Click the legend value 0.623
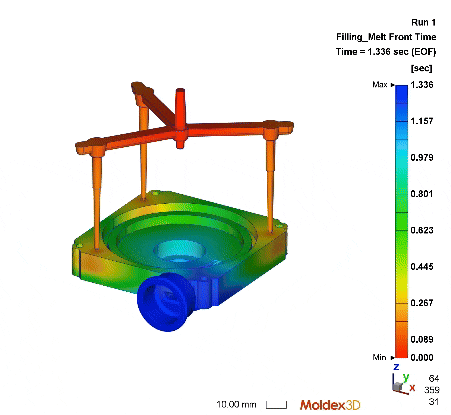 [422, 230]
